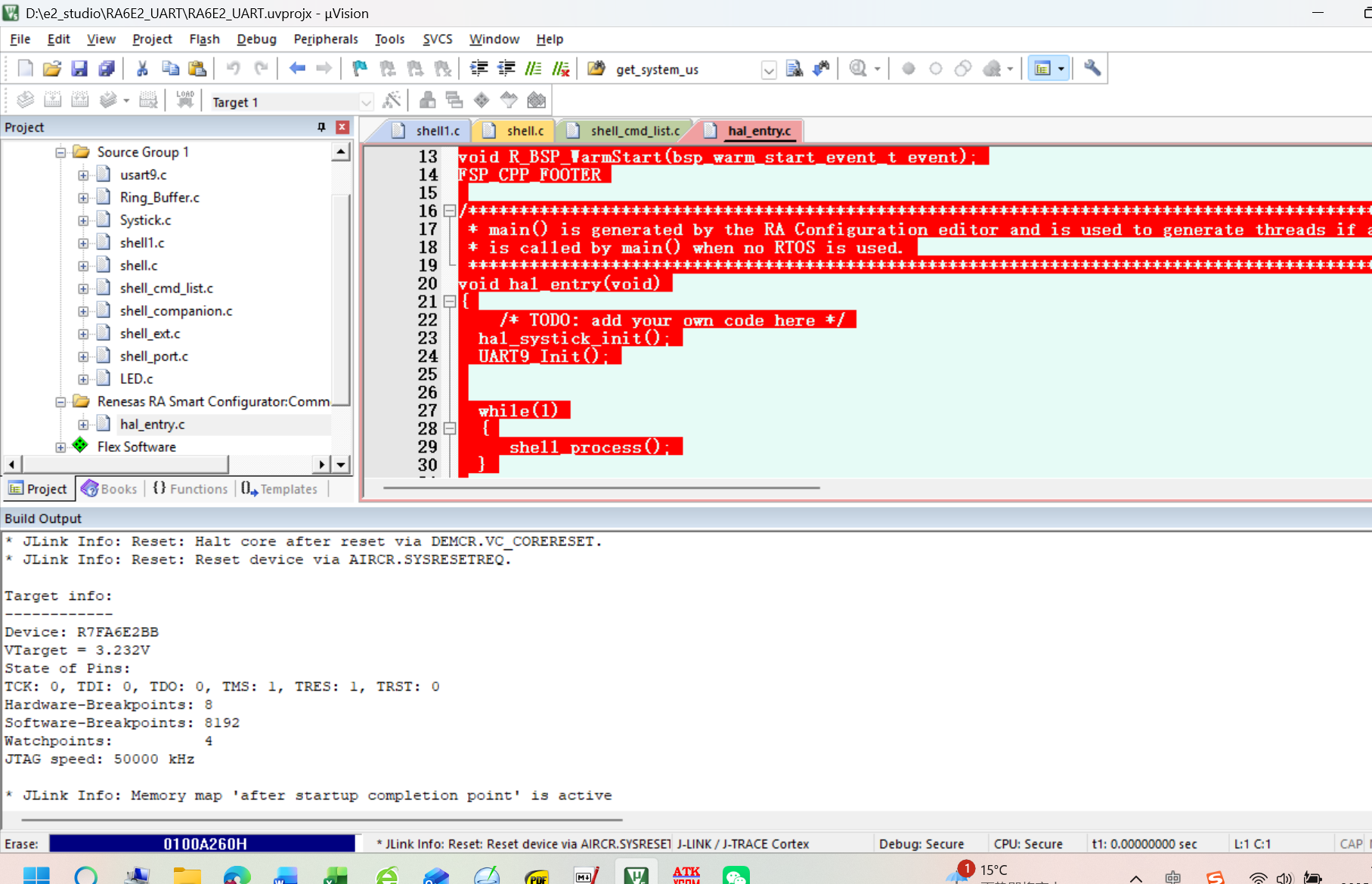
Task: Open the Peripherals menu
Action: click(326, 39)
